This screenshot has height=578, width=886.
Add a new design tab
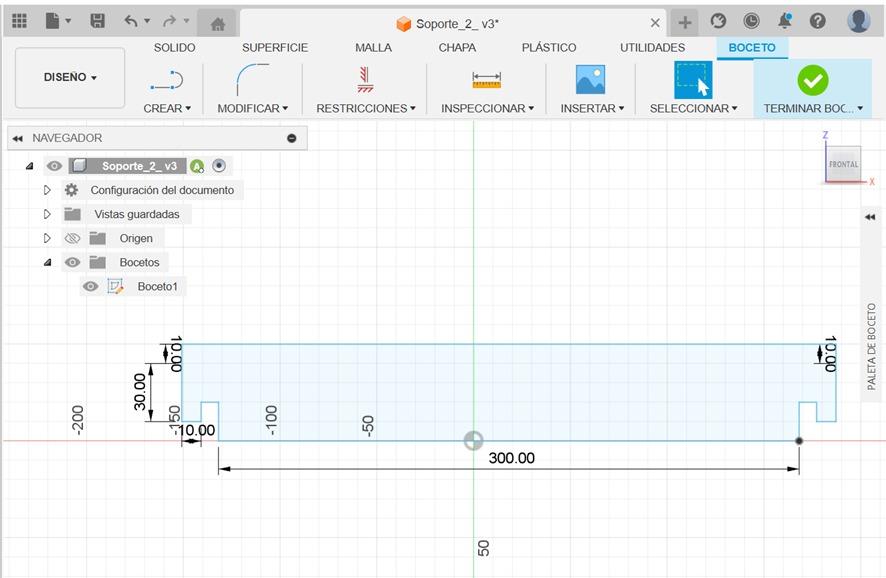click(x=684, y=23)
